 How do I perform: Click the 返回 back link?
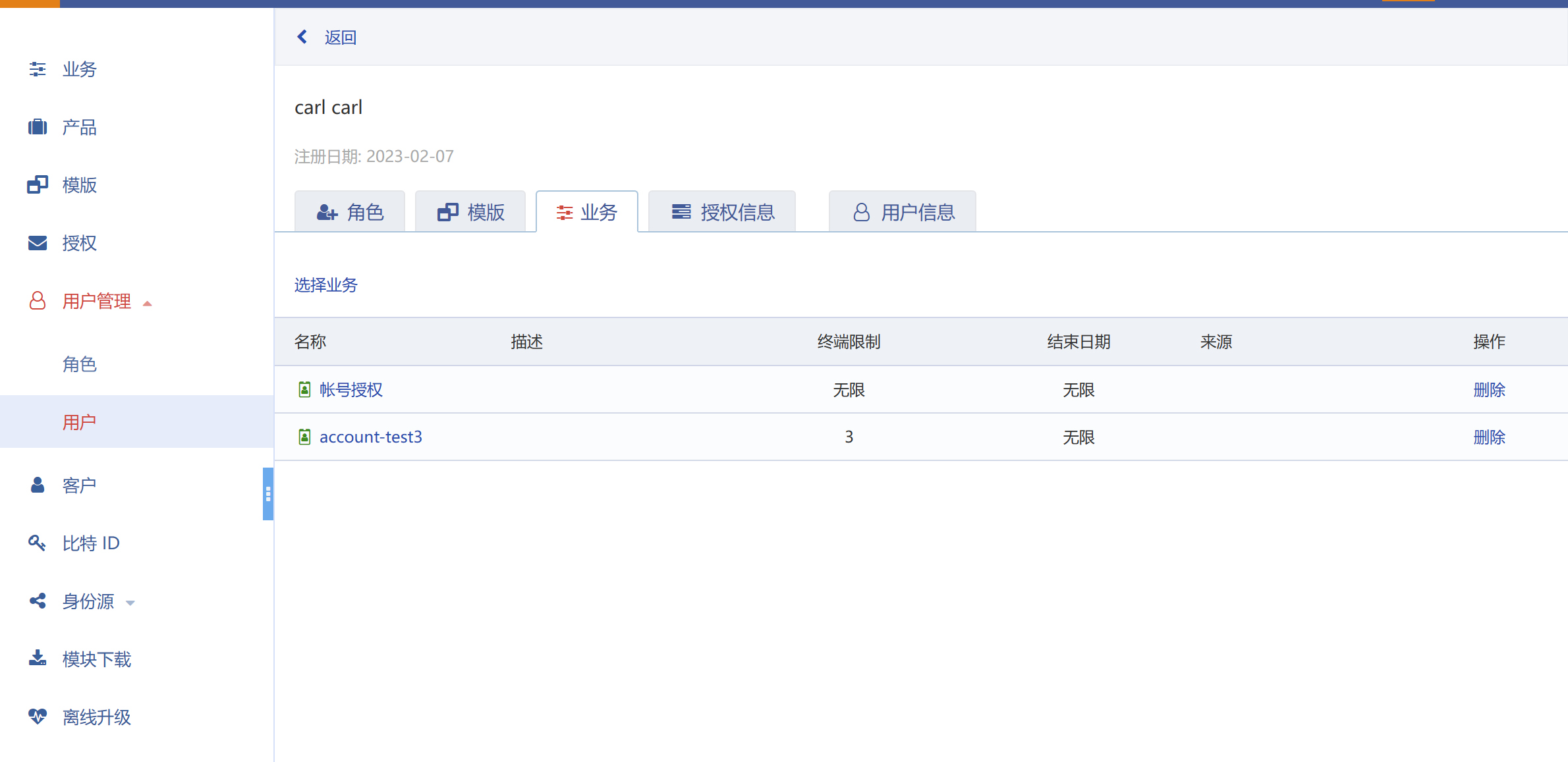341,38
